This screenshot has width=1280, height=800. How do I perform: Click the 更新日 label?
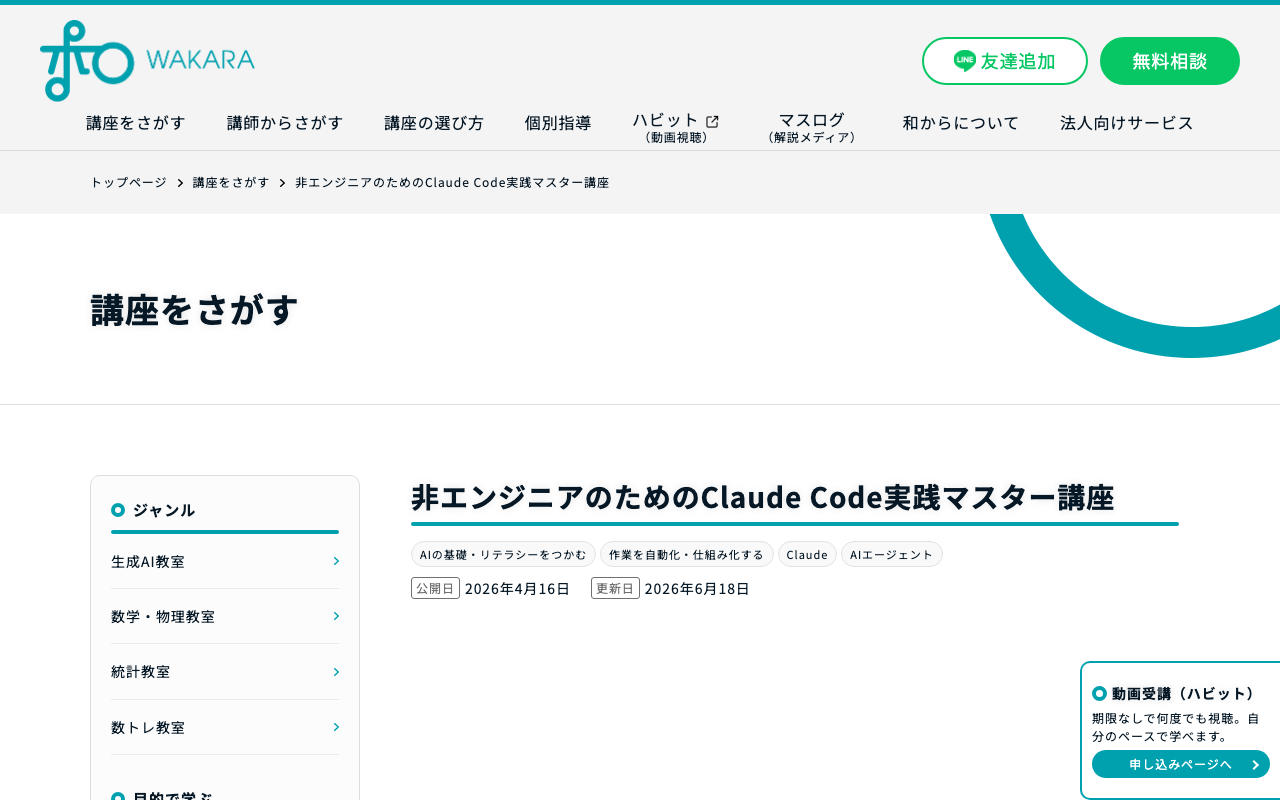click(615, 588)
